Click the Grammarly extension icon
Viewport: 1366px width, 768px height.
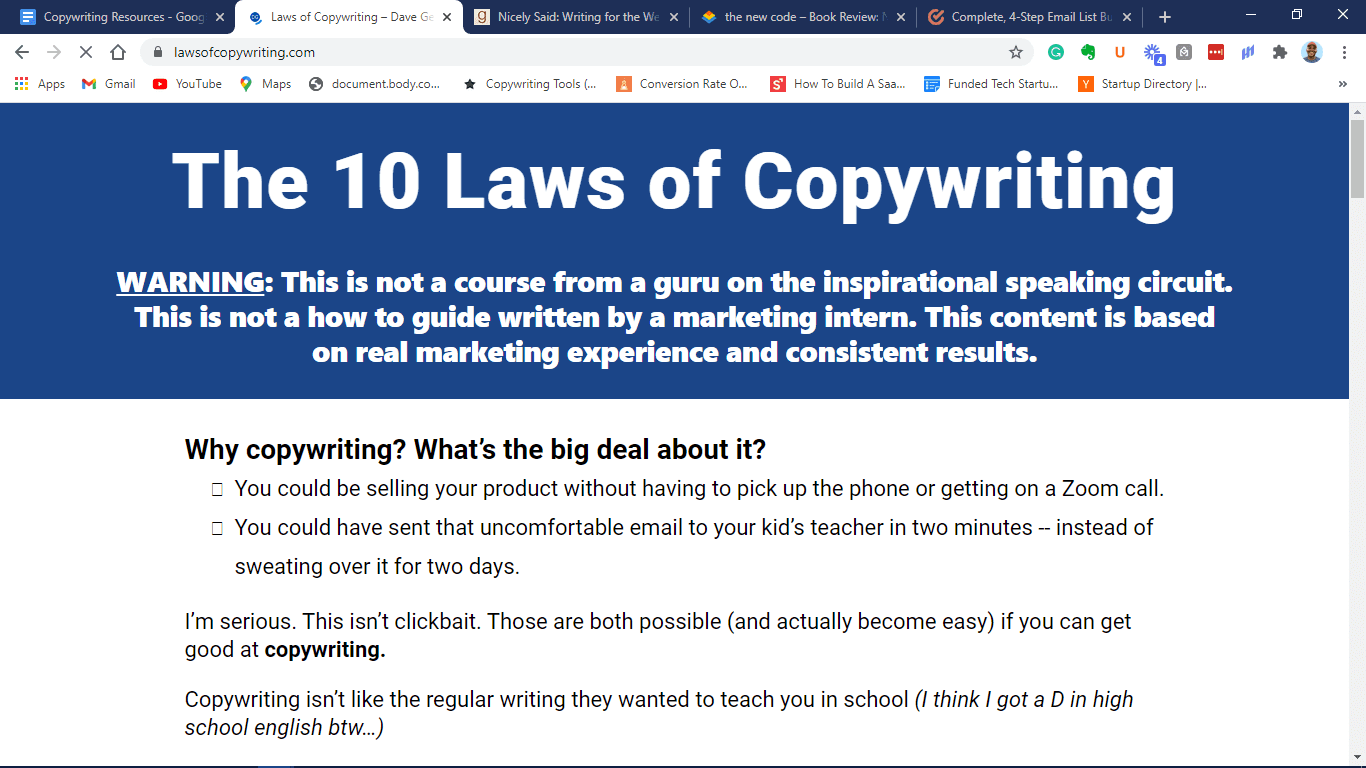tap(1056, 52)
